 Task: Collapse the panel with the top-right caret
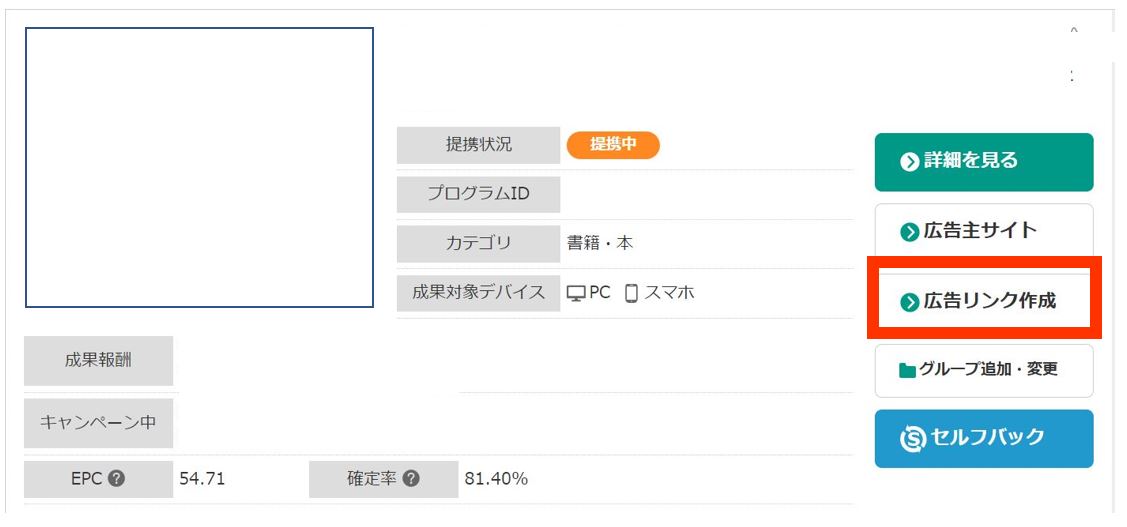[x=1073, y=31]
